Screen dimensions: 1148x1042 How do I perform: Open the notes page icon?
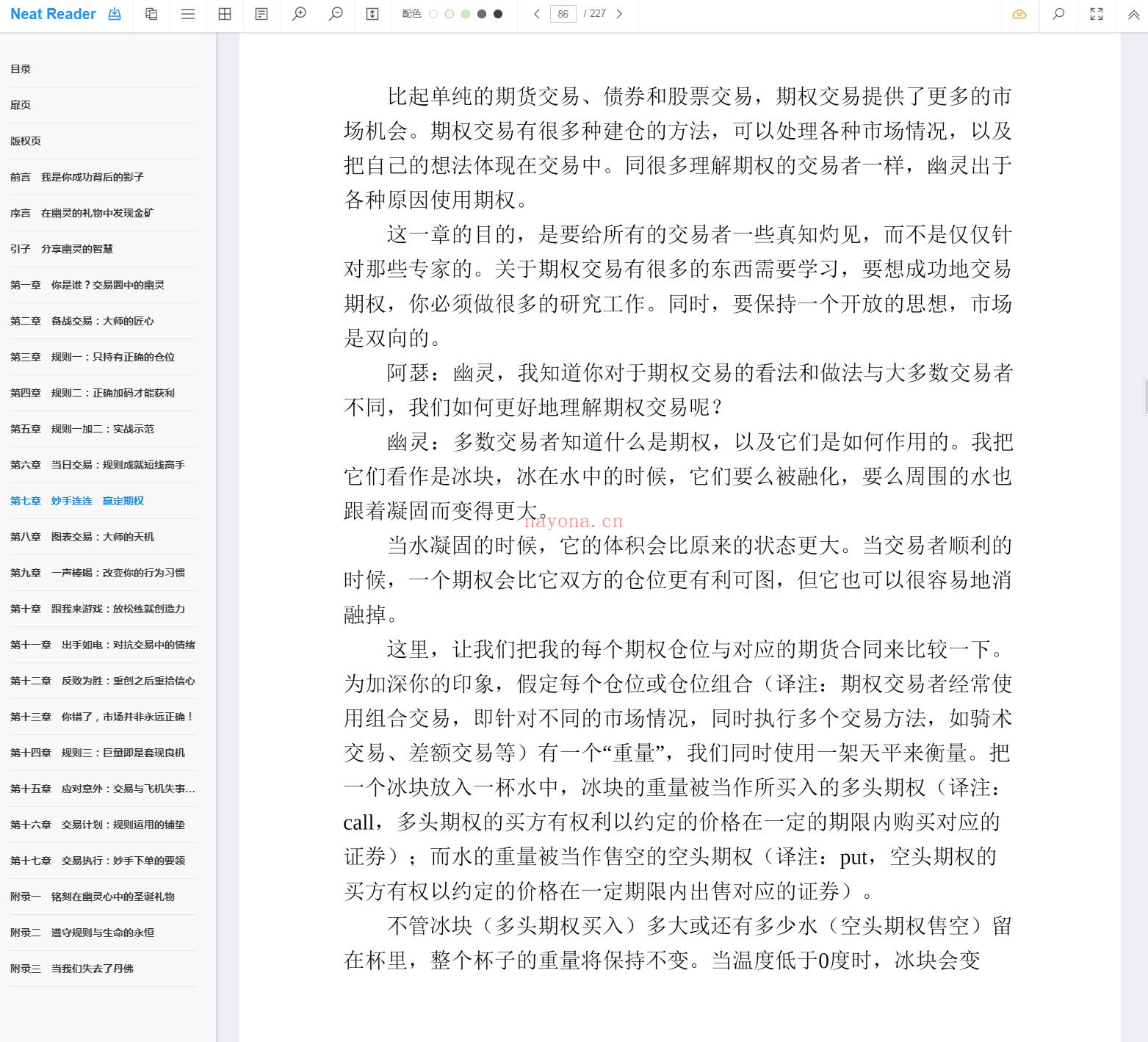point(261,14)
